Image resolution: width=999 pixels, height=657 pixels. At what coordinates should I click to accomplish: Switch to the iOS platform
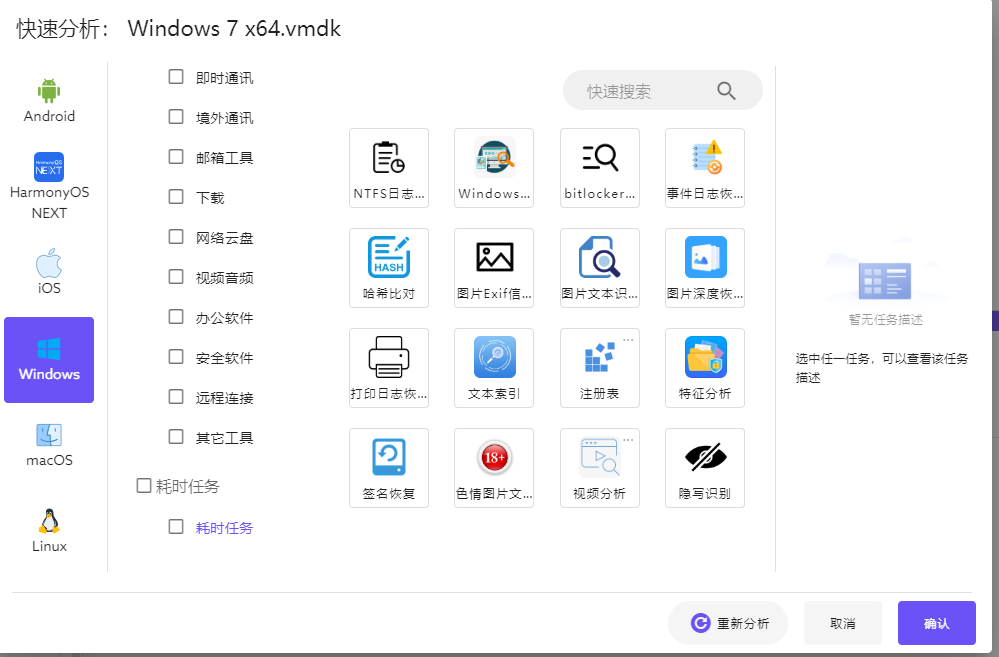coord(49,272)
